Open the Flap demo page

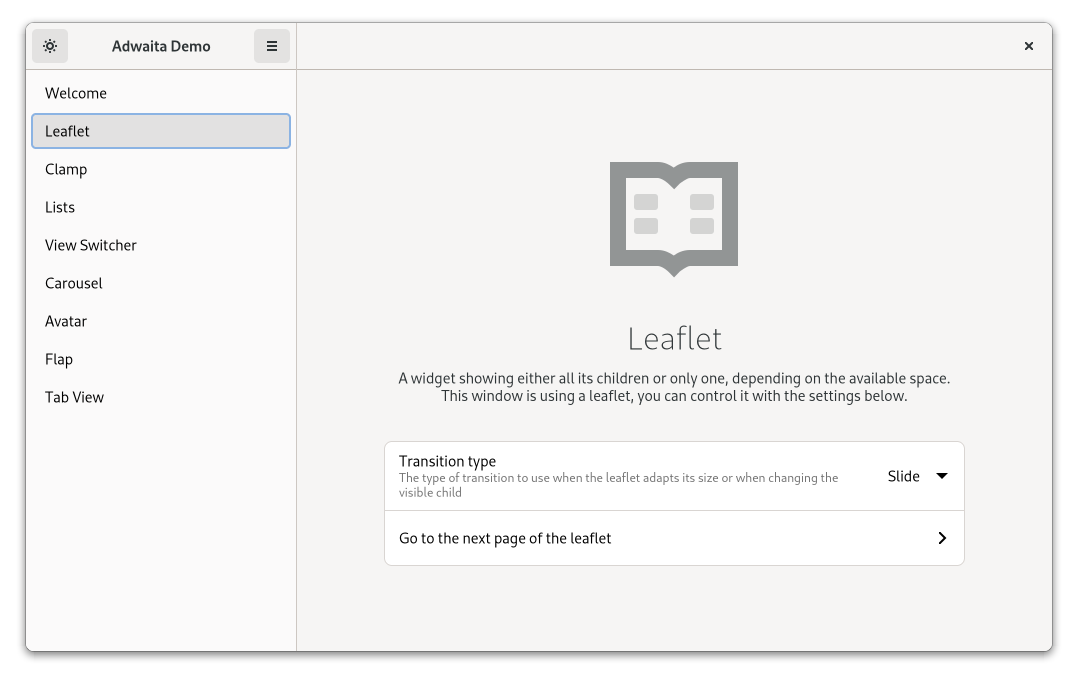59,359
